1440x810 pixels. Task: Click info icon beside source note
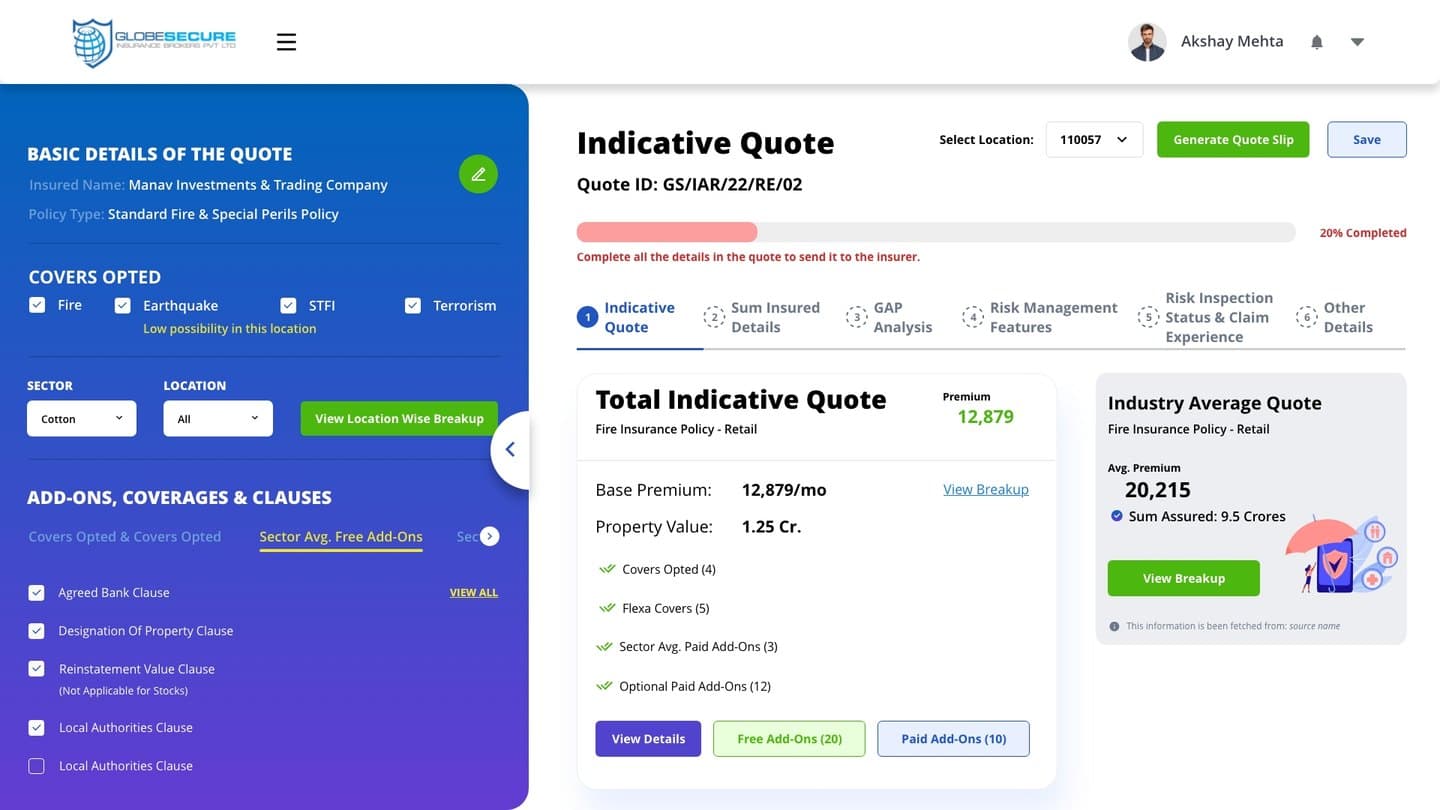pos(1114,626)
